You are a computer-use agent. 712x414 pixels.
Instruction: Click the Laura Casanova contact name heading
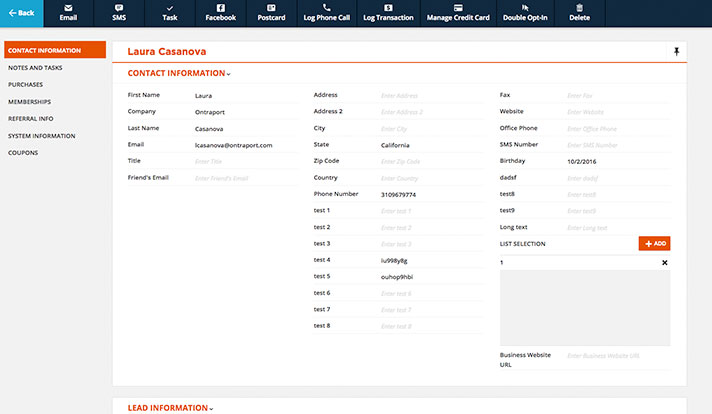point(167,52)
